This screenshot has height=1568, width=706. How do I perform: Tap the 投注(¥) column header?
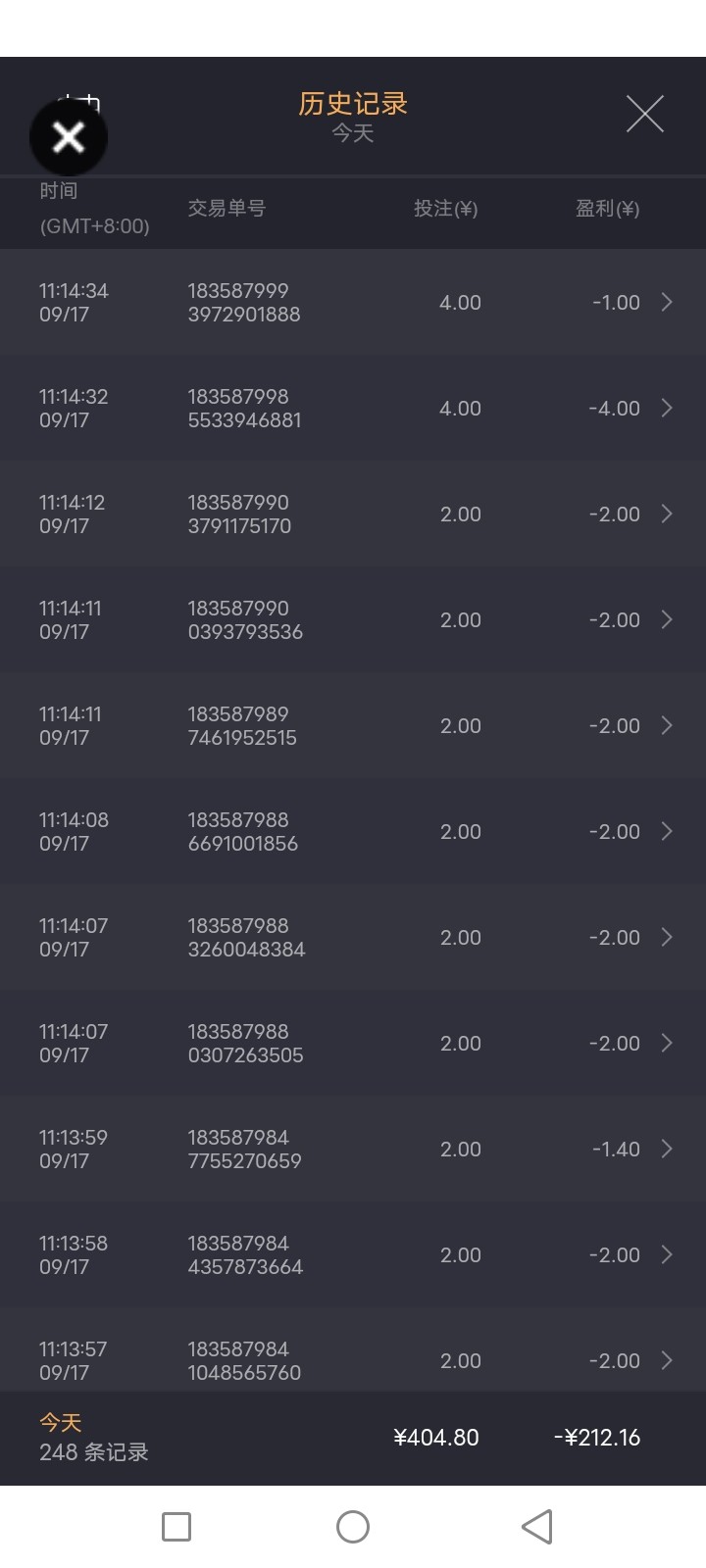coord(445,209)
